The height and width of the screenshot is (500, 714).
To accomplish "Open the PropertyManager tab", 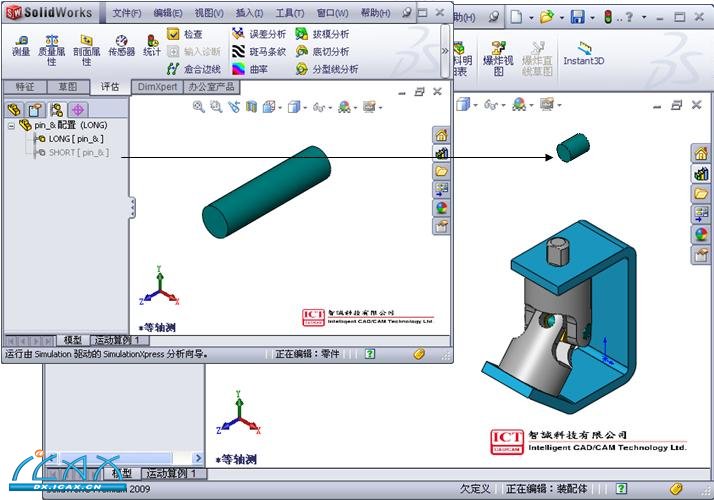I will point(35,110).
